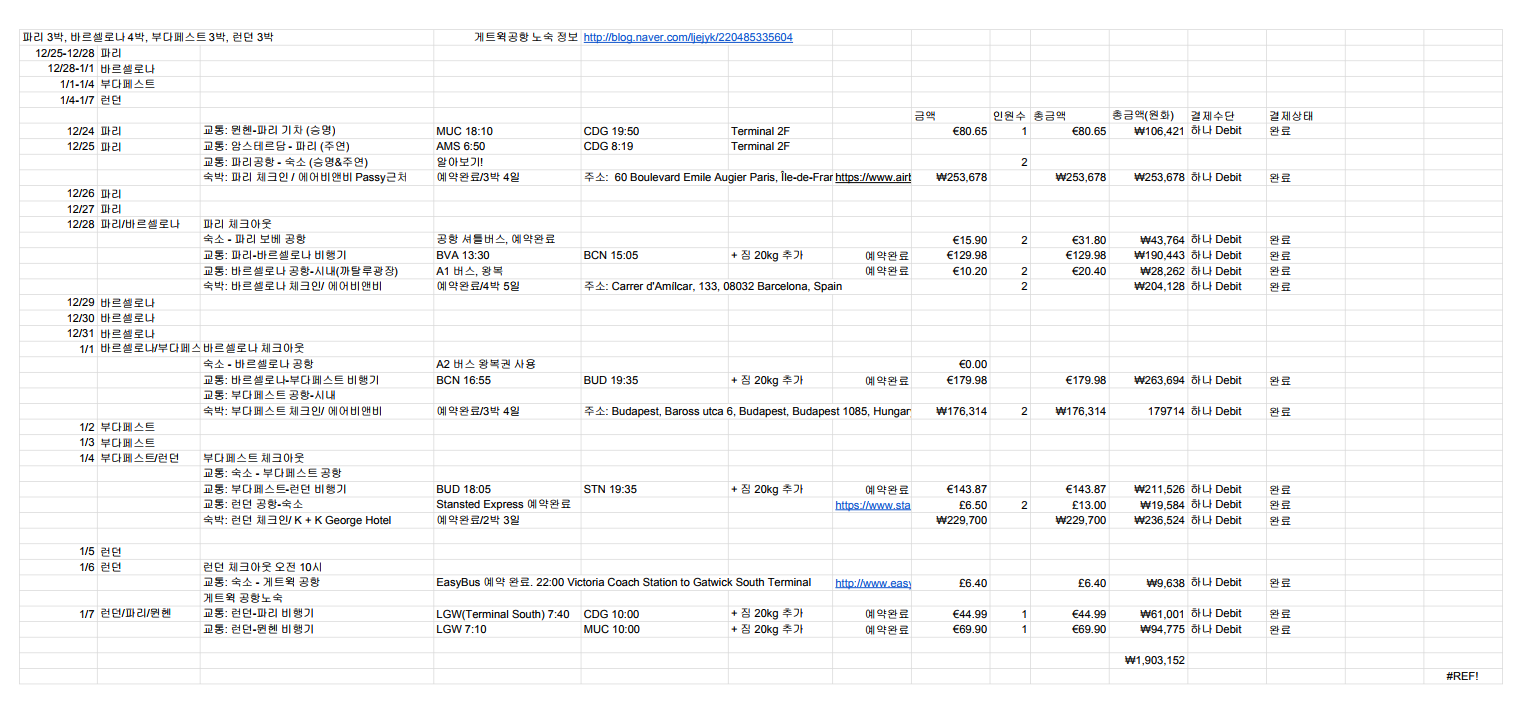Select the MUC 18:10 departure cell
The image size is (1515, 701).
click(465, 131)
